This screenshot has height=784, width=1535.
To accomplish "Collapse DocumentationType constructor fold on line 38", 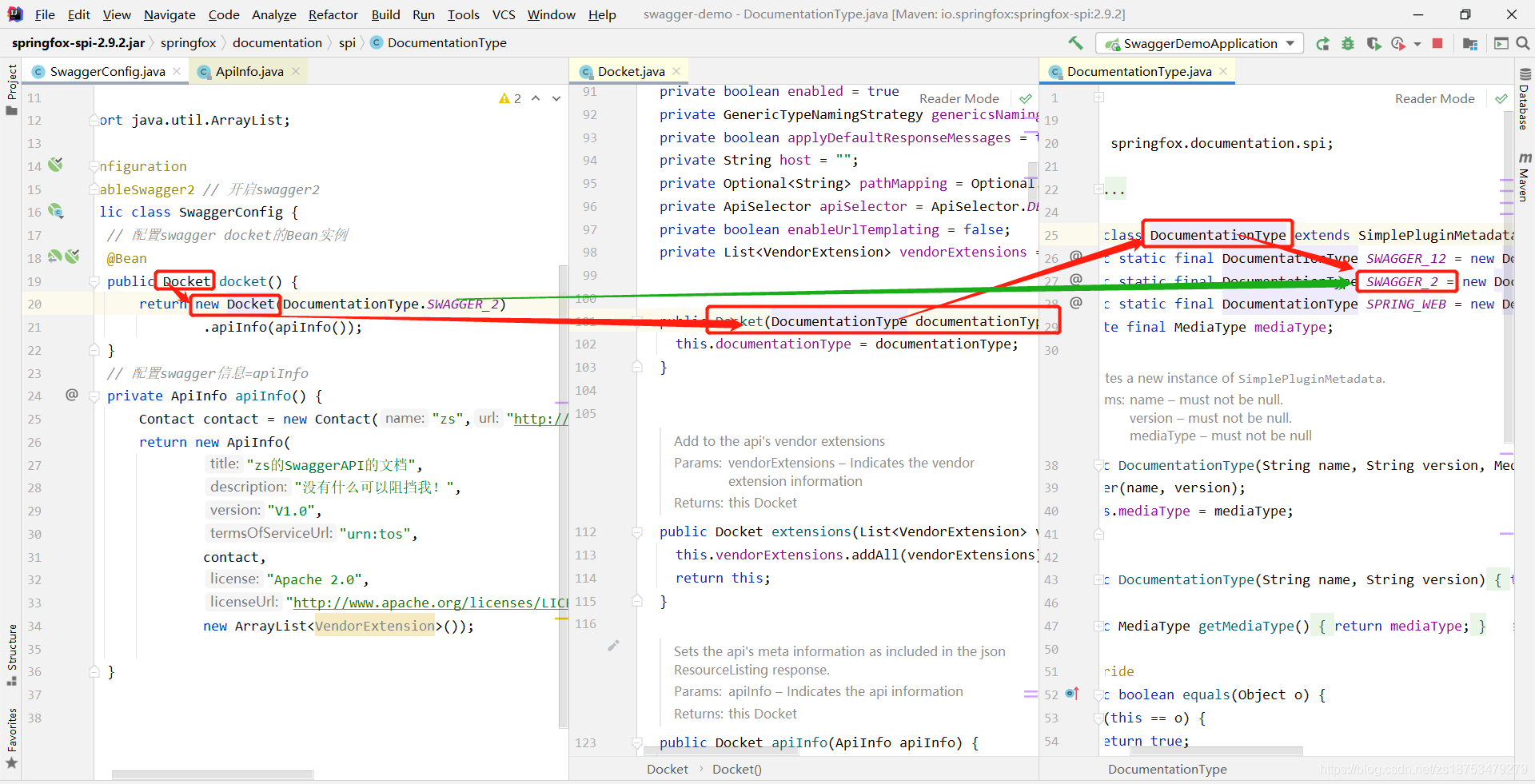I will (x=1099, y=465).
